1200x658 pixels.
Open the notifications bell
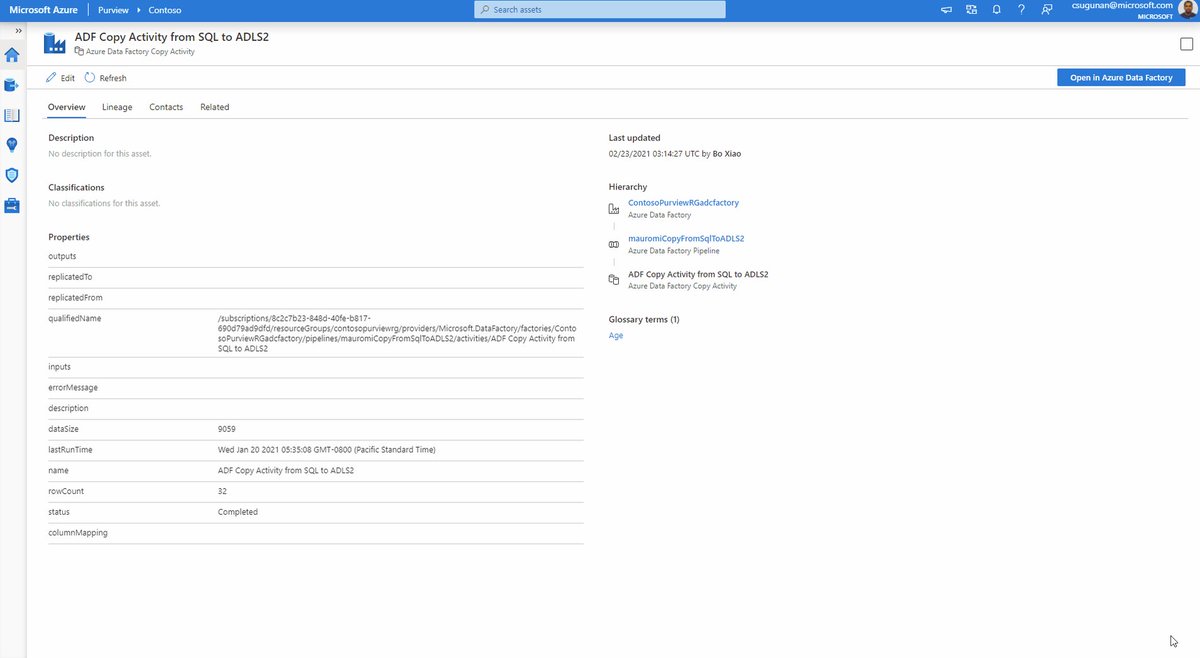click(x=996, y=10)
